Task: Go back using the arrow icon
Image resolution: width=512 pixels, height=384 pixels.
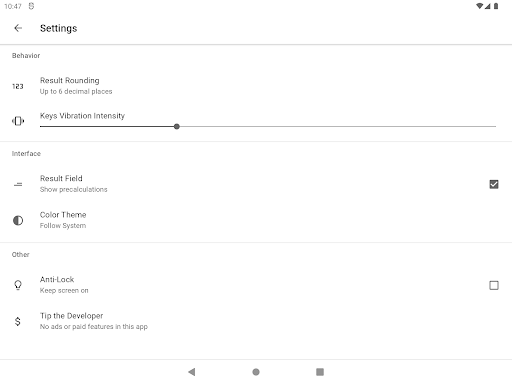Action: pos(18,28)
